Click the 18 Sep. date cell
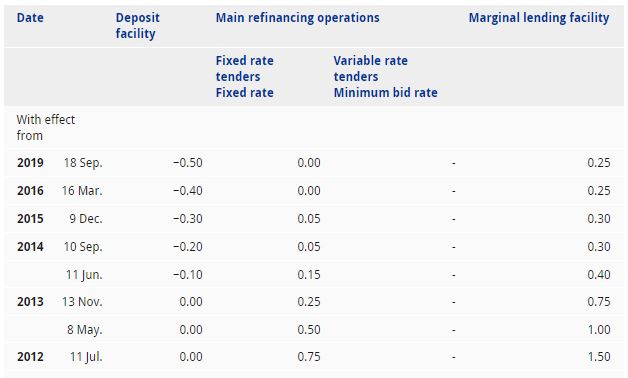This screenshot has width=628, height=378. (x=83, y=163)
